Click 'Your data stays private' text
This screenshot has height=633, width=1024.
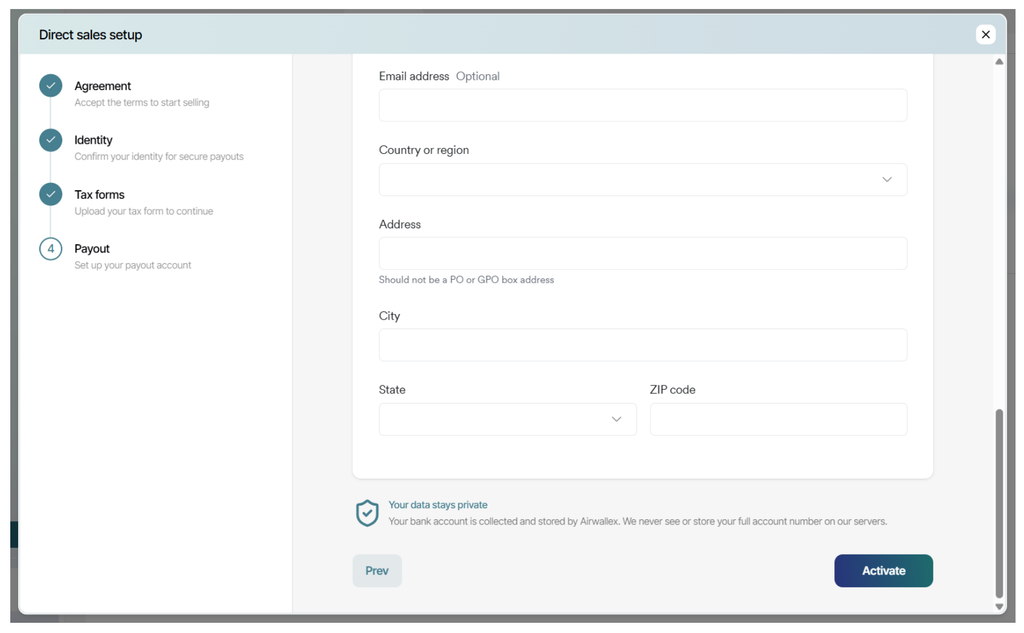(x=438, y=505)
